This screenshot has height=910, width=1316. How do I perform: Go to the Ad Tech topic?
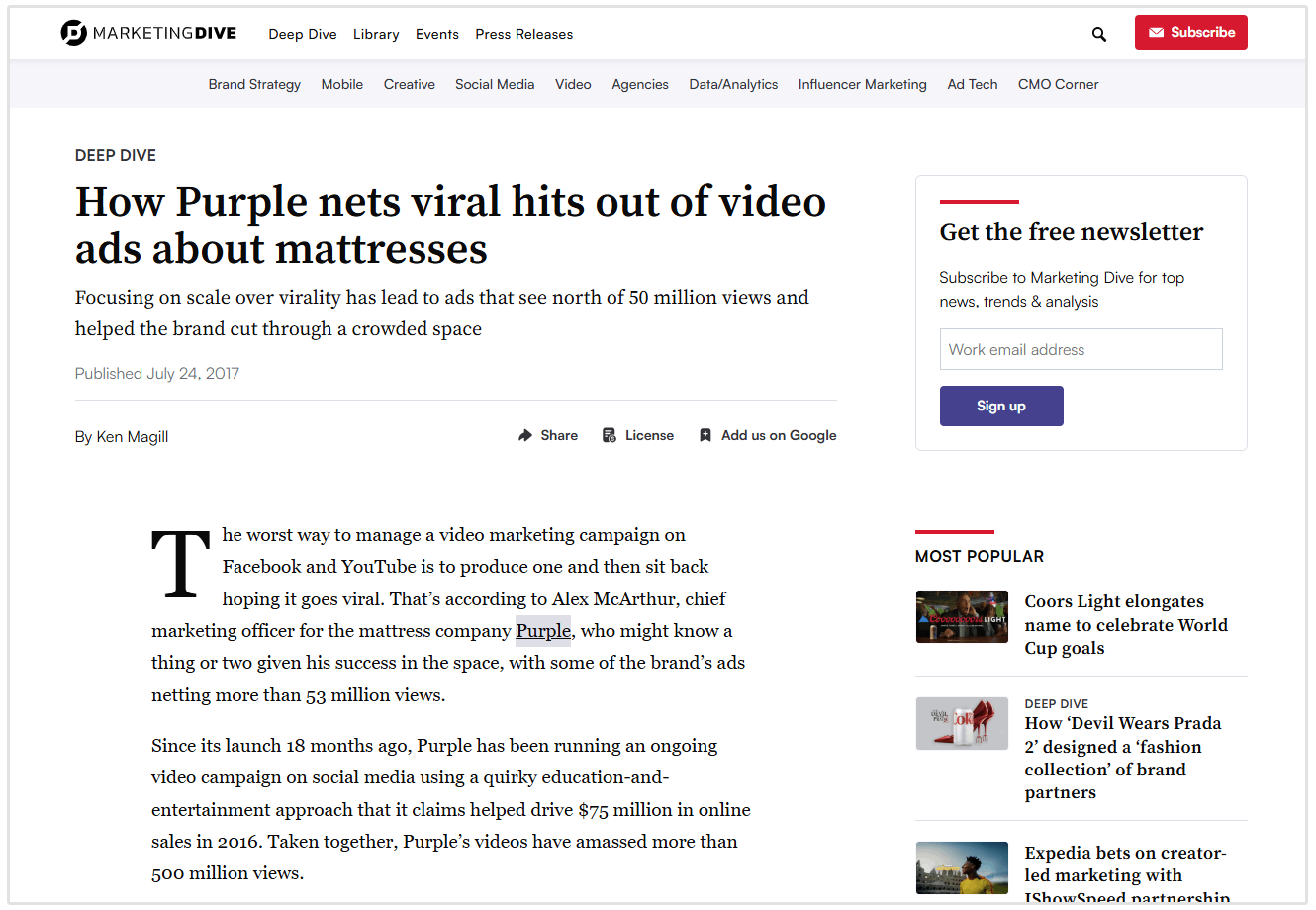(973, 84)
